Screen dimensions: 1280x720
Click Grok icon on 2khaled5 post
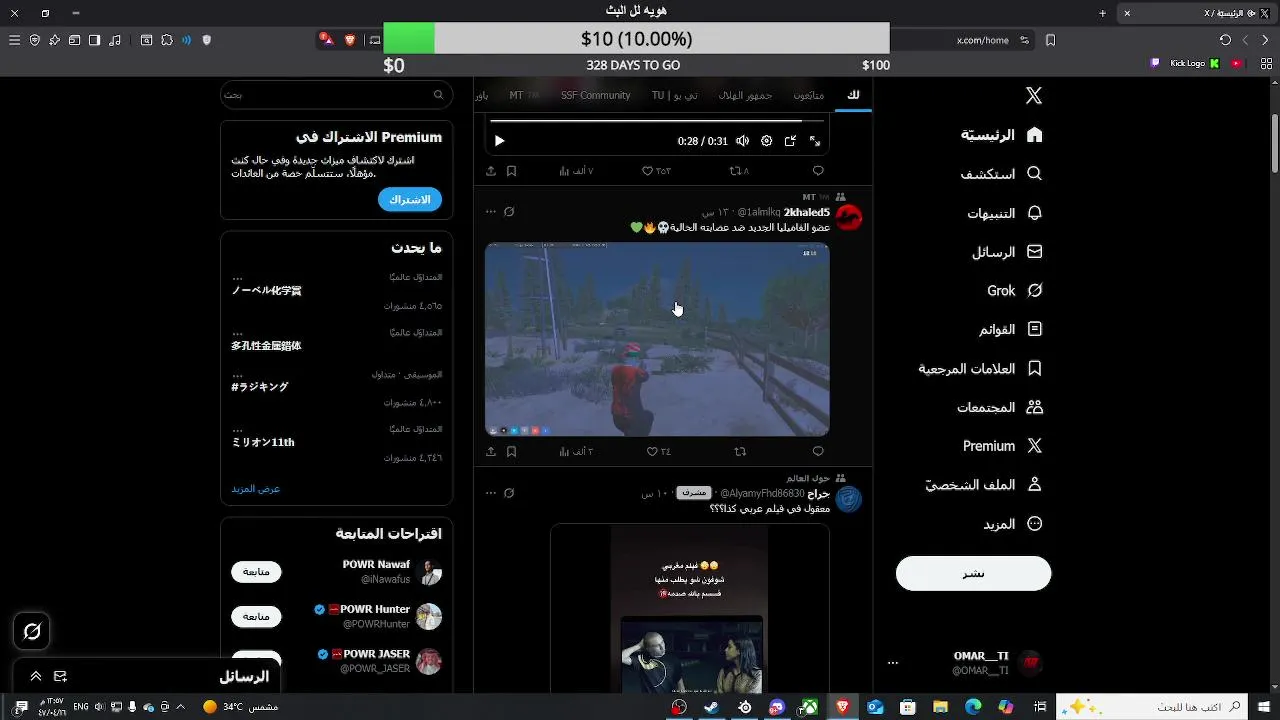point(509,212)
